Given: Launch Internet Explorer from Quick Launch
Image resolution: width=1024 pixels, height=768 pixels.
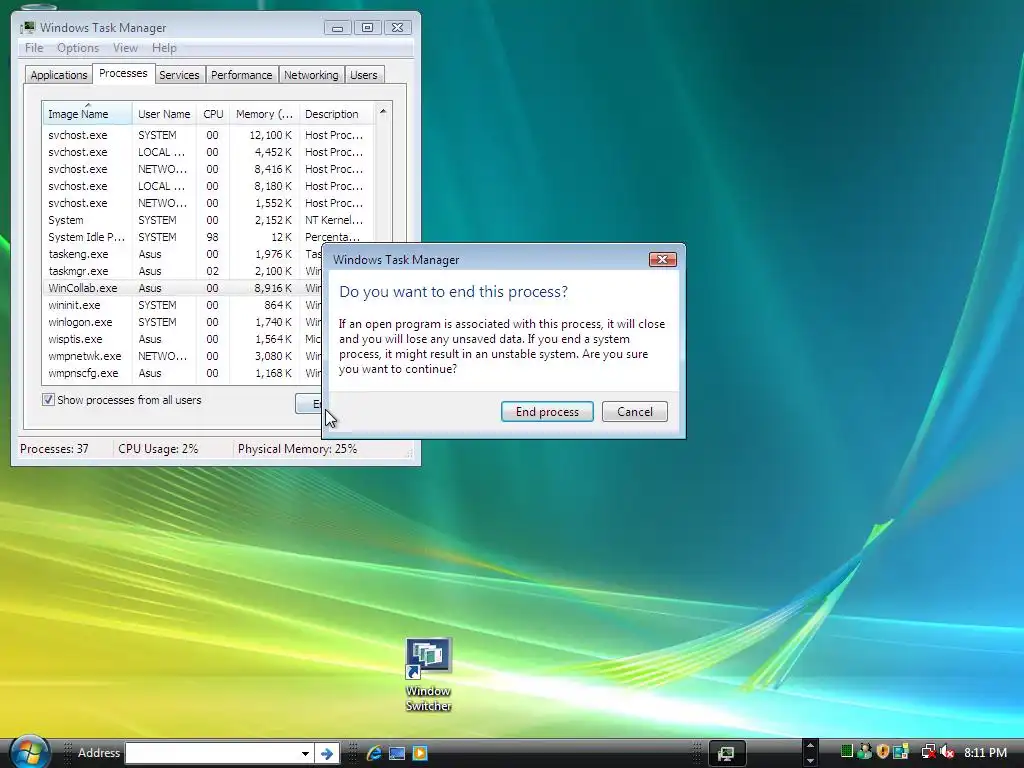Looking at the screenshot, I should (374, 753).
